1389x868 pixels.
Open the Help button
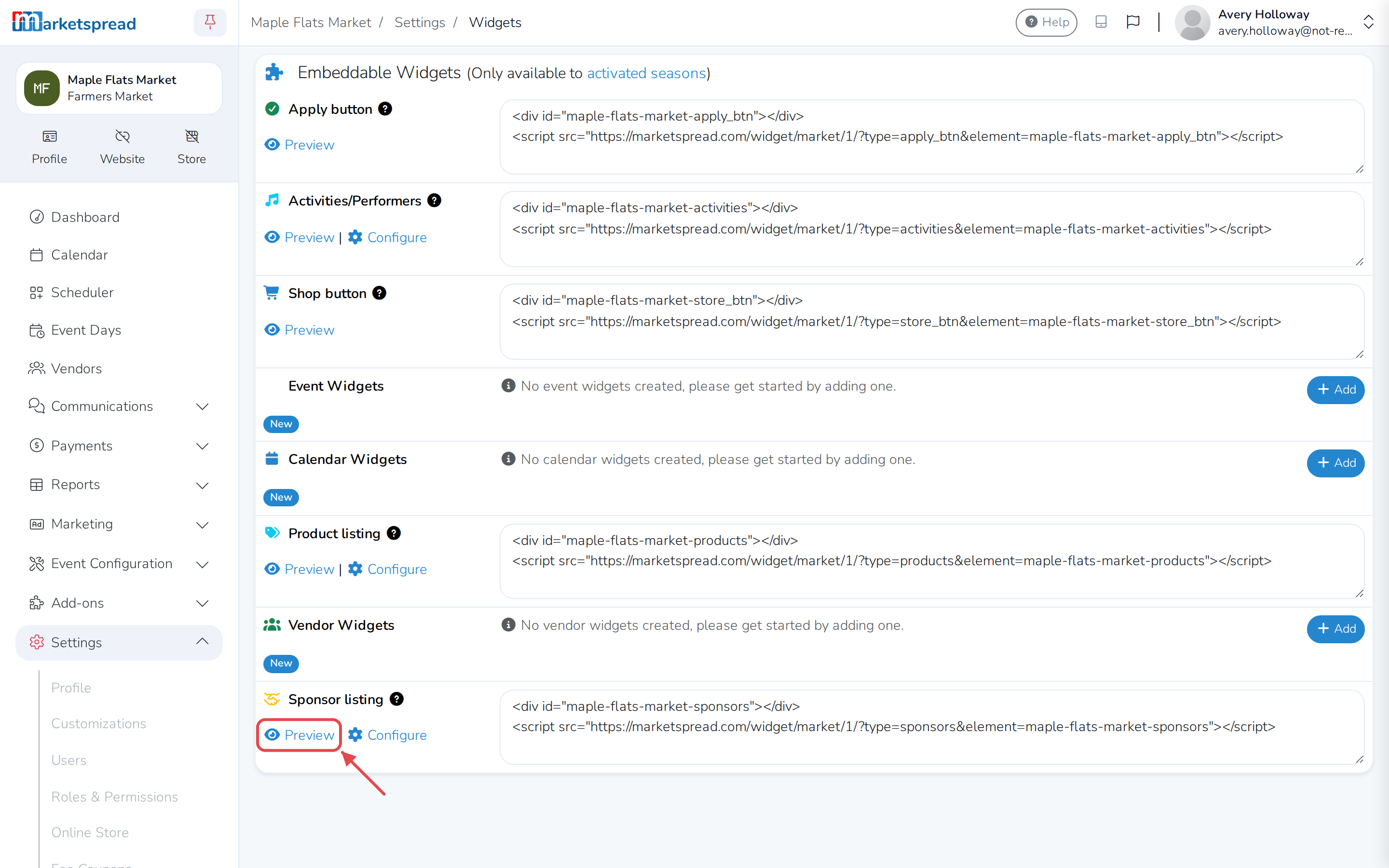tap(1046, 22)
